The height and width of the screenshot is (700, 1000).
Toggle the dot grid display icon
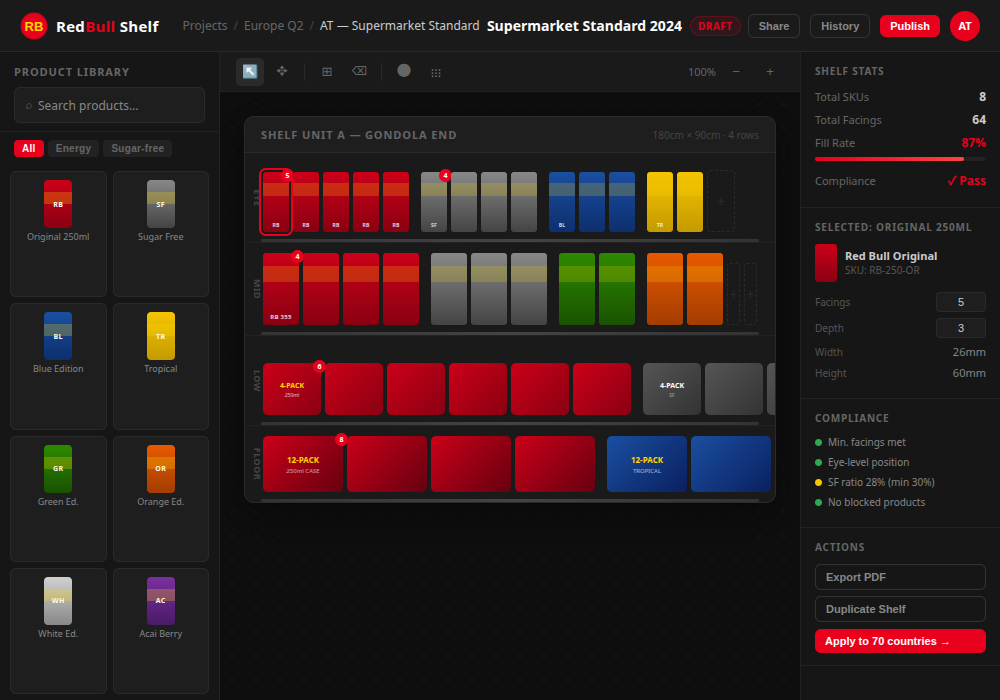[436, 73]
